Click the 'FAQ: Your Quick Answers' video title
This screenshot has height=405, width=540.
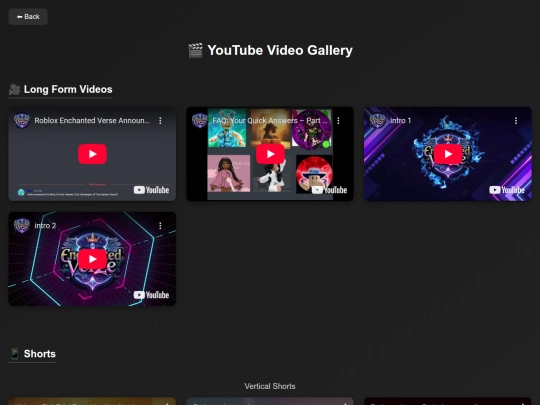[x=270, y=121]
